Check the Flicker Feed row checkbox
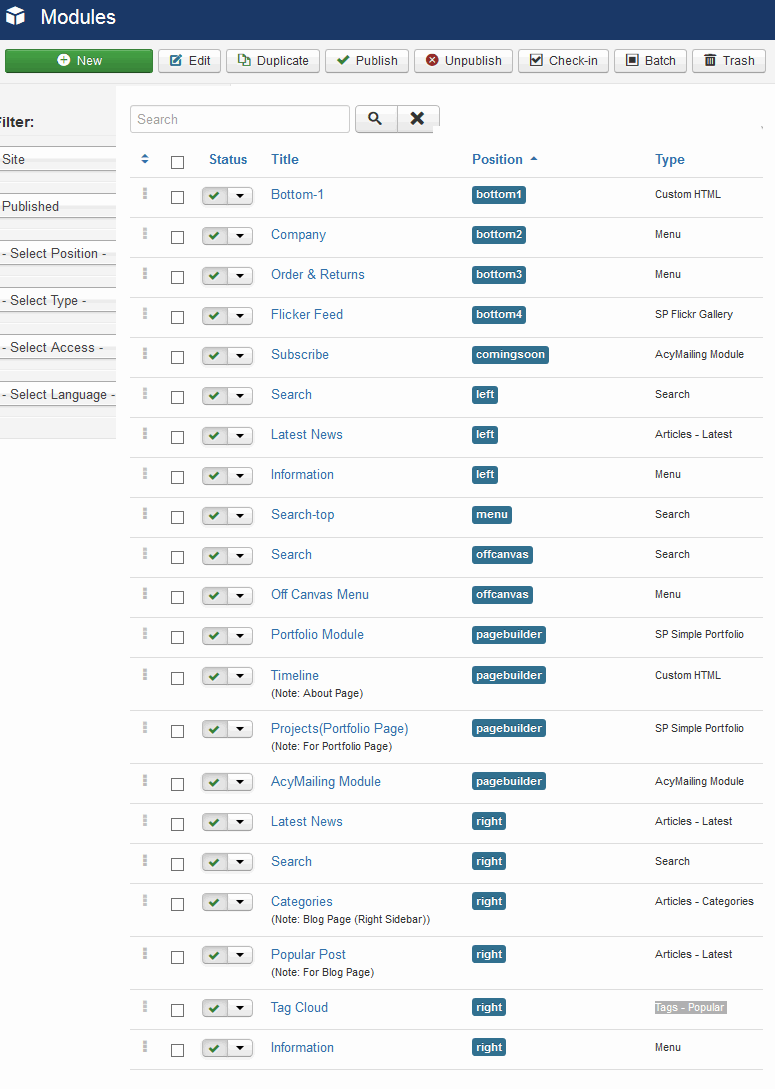The image size is (775, 1089). click(x=178, y=317)
